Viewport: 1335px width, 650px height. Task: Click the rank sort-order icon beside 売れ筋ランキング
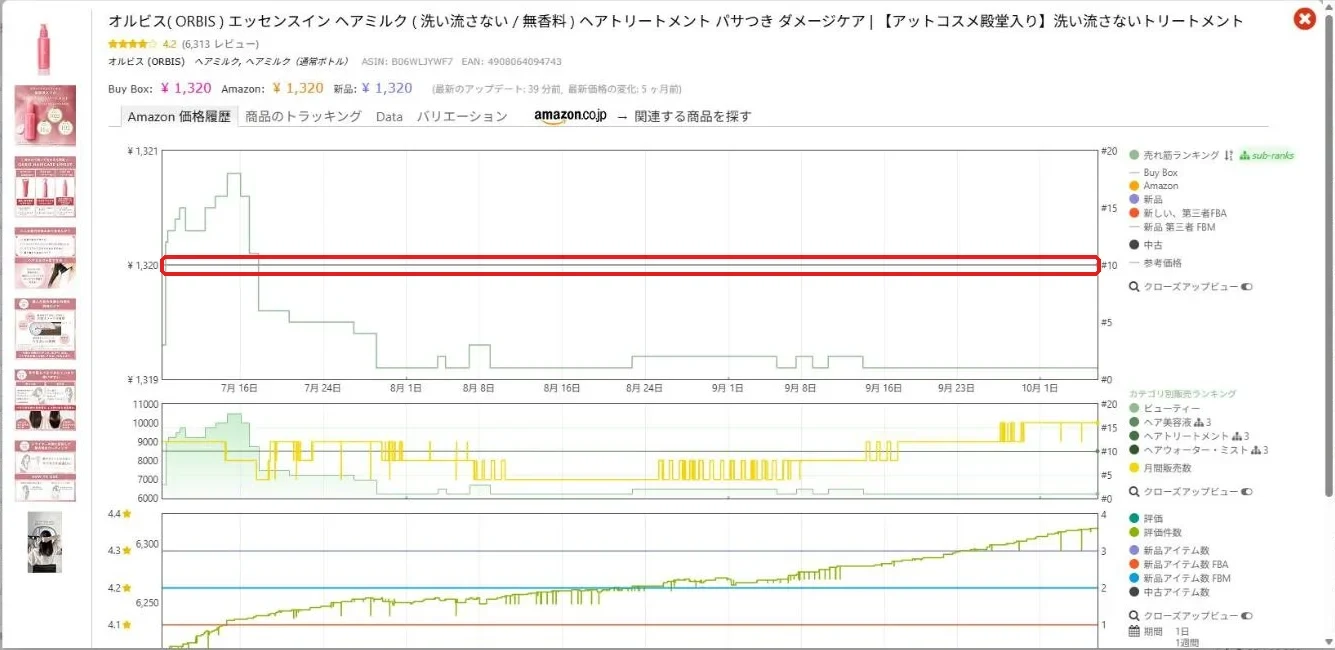pos(1229,155)
